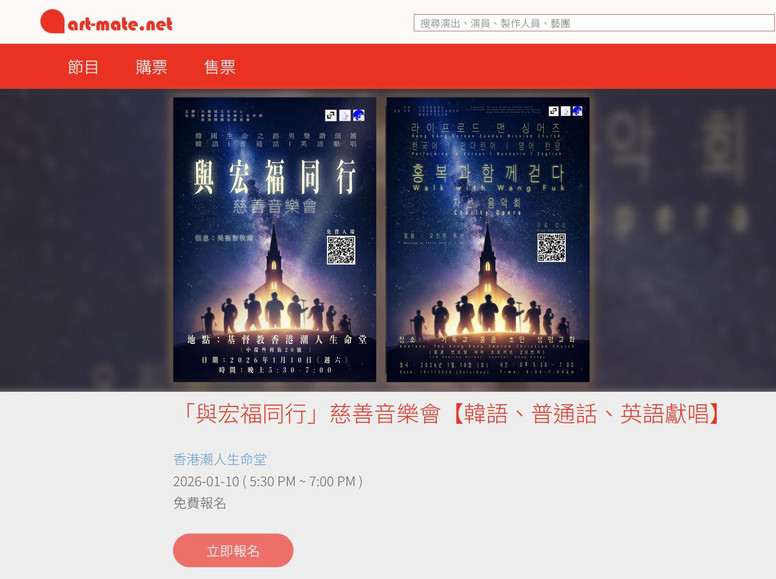Click the art-mate.net red logo icon
The width and height of the screenshot is (776, 579).
pyautogui.click(x=52, y=22)
